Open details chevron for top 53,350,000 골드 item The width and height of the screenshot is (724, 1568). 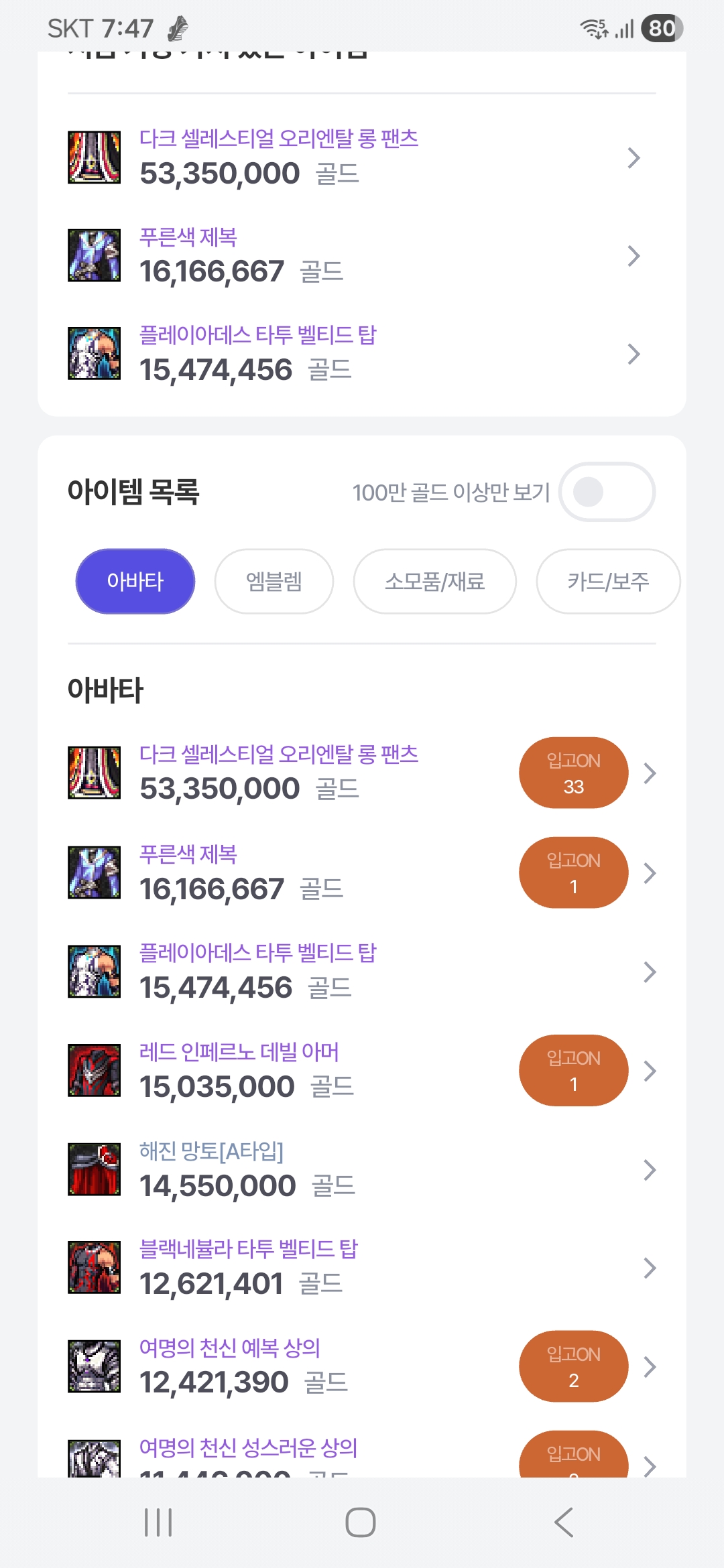click(x=633, y=158)
